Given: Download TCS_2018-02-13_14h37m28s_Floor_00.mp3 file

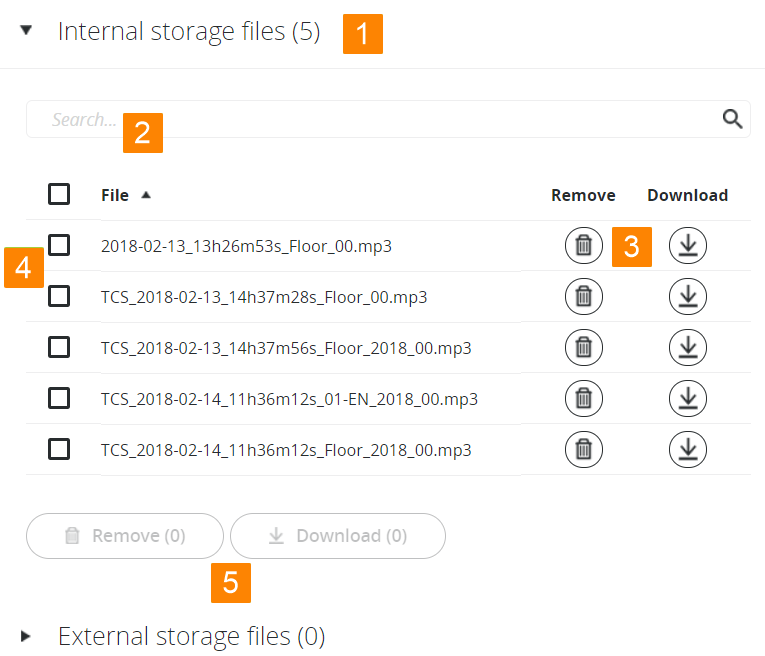Looking at the screenshot, I should pos(687,296).
